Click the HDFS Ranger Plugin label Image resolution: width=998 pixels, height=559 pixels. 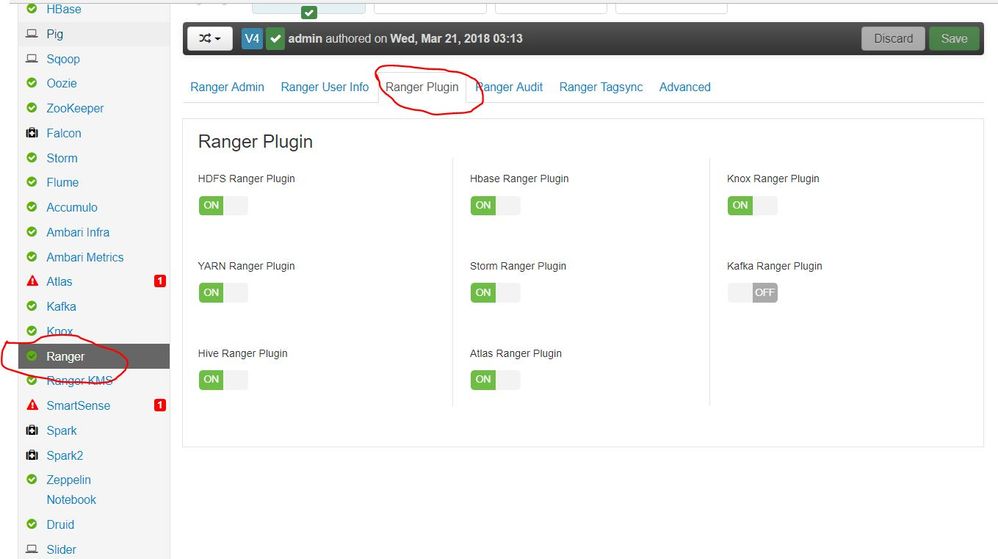[246, 179]
